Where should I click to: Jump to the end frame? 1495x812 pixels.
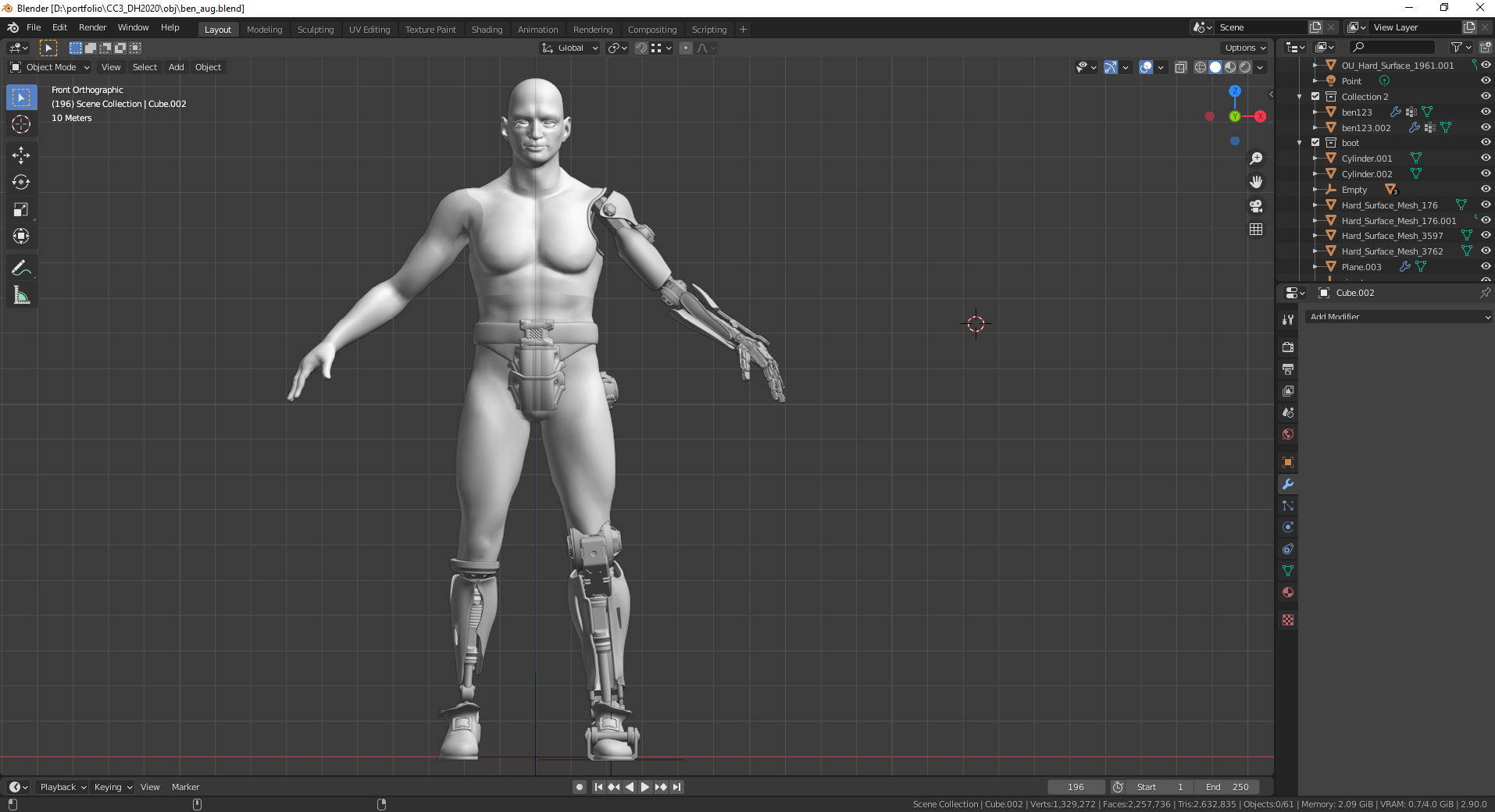677,787
